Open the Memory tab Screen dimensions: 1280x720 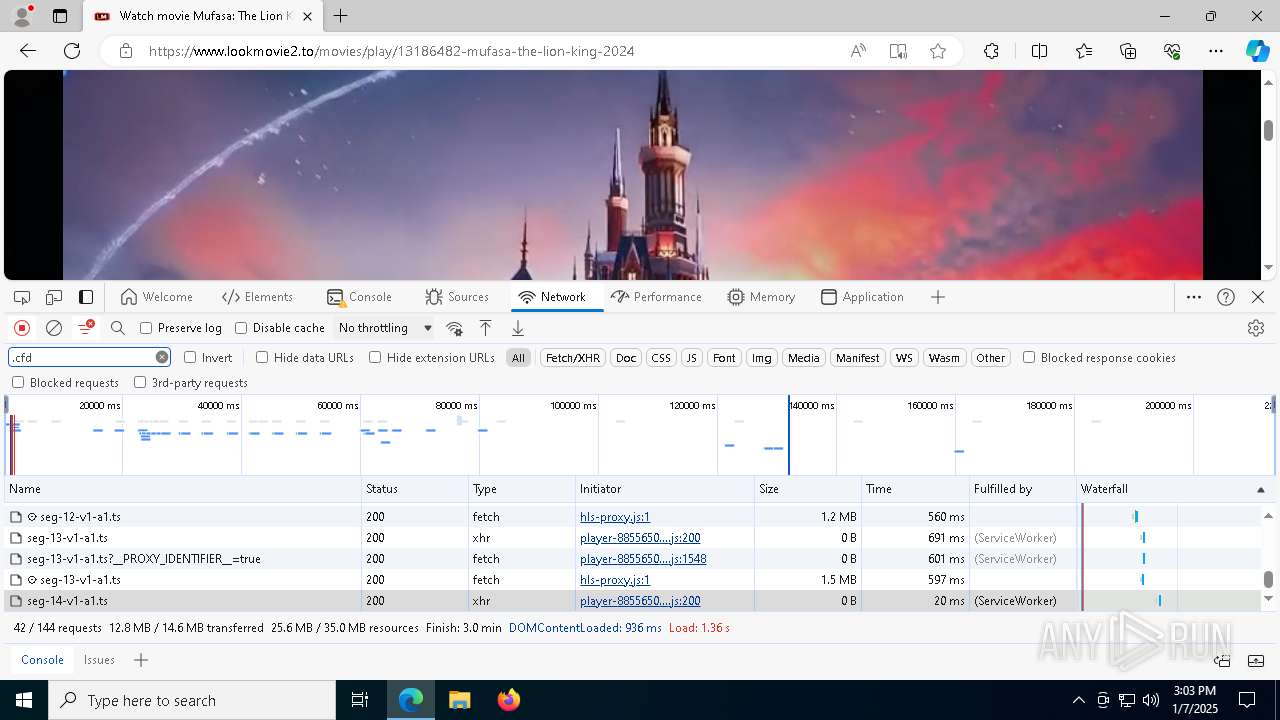click(x=762, y=297)
